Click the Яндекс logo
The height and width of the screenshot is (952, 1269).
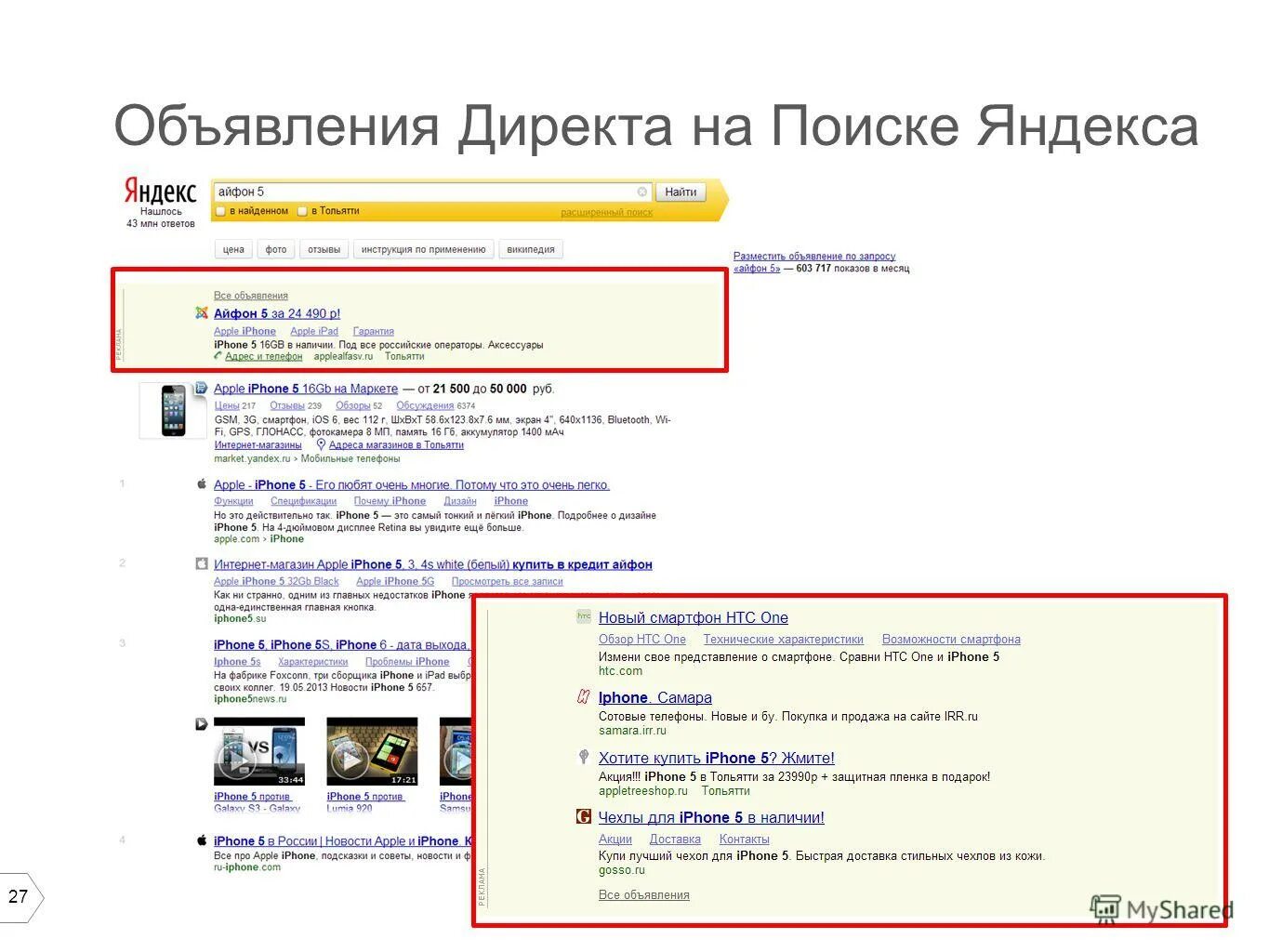coord(161,191)
